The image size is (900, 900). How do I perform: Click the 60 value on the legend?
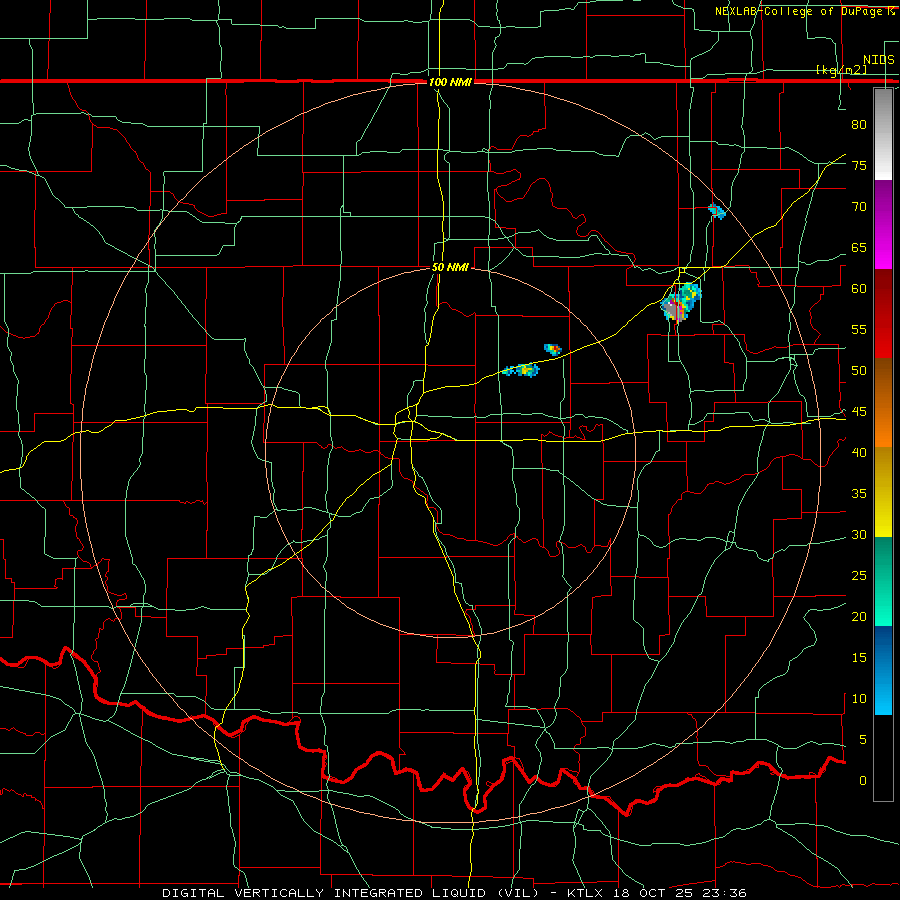(x=859, y=289)
